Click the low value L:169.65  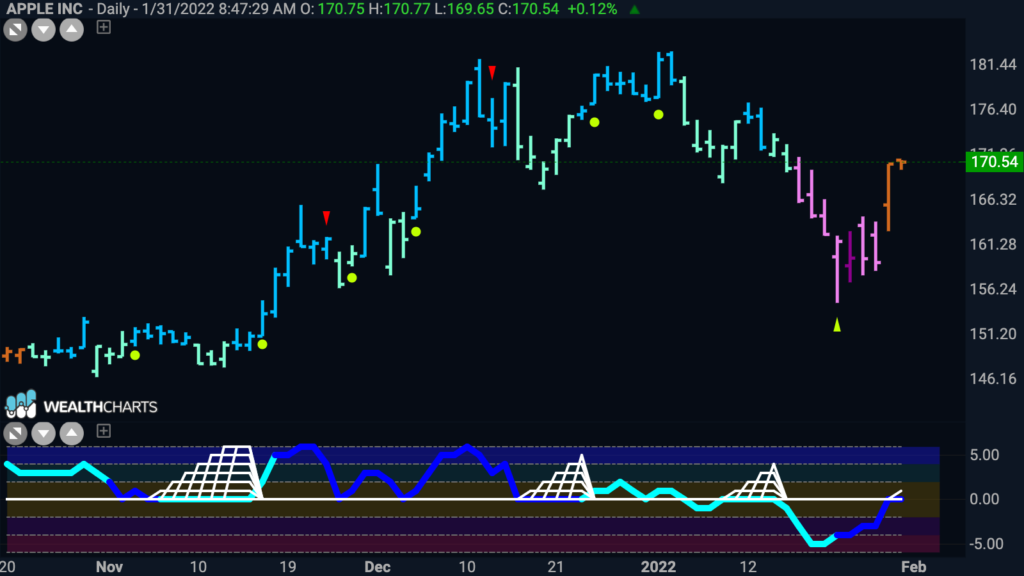tap(464, 9)
